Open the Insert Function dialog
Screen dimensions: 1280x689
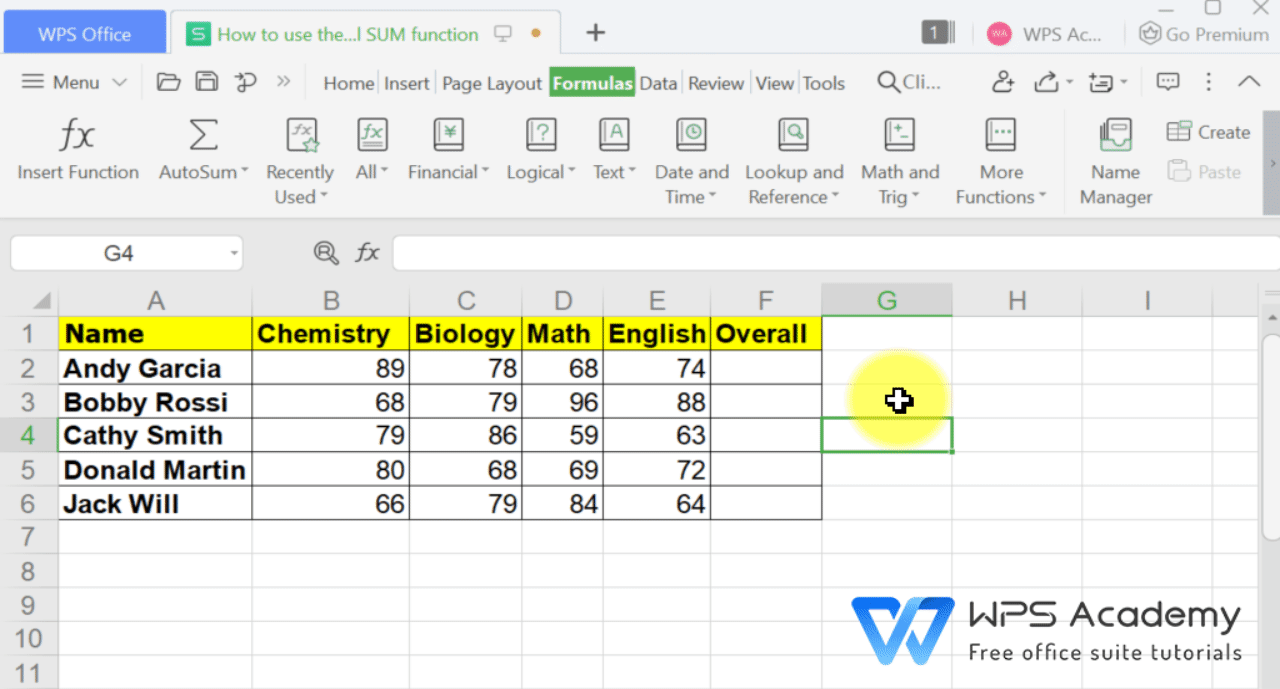pyautogui.click(x=77, y=150)
